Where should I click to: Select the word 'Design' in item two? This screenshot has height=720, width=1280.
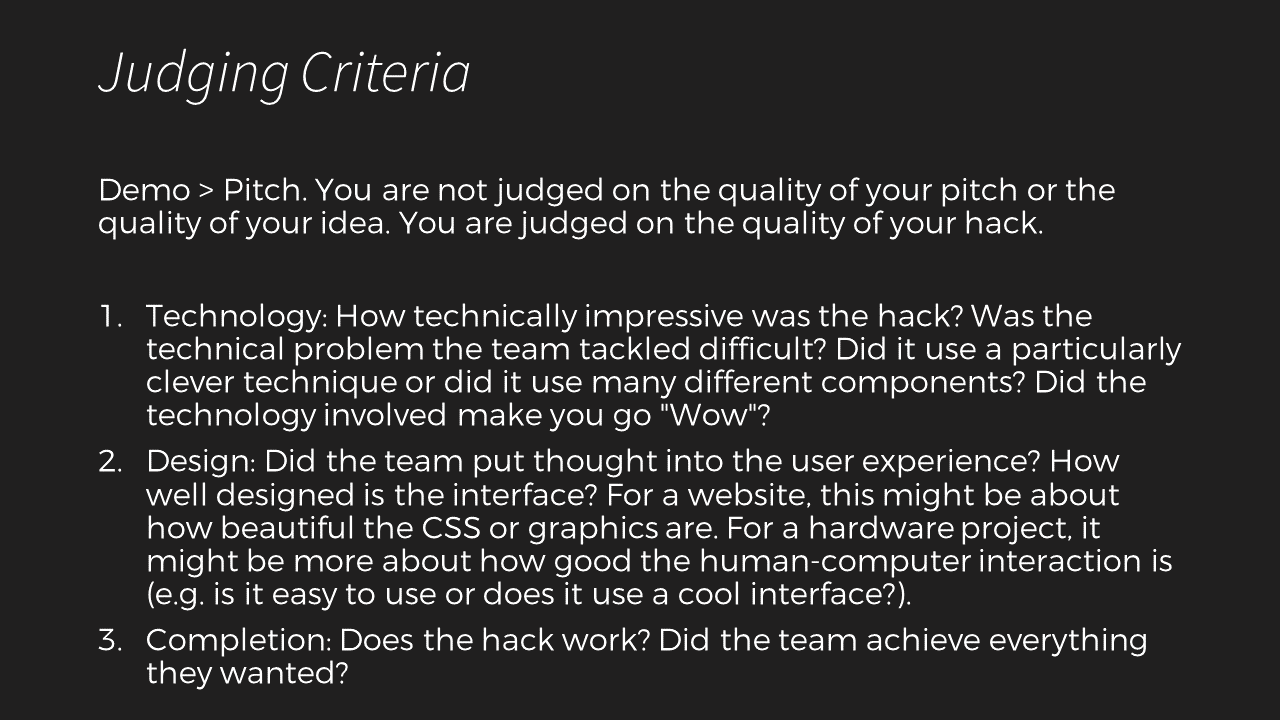(x=200, y=462)
